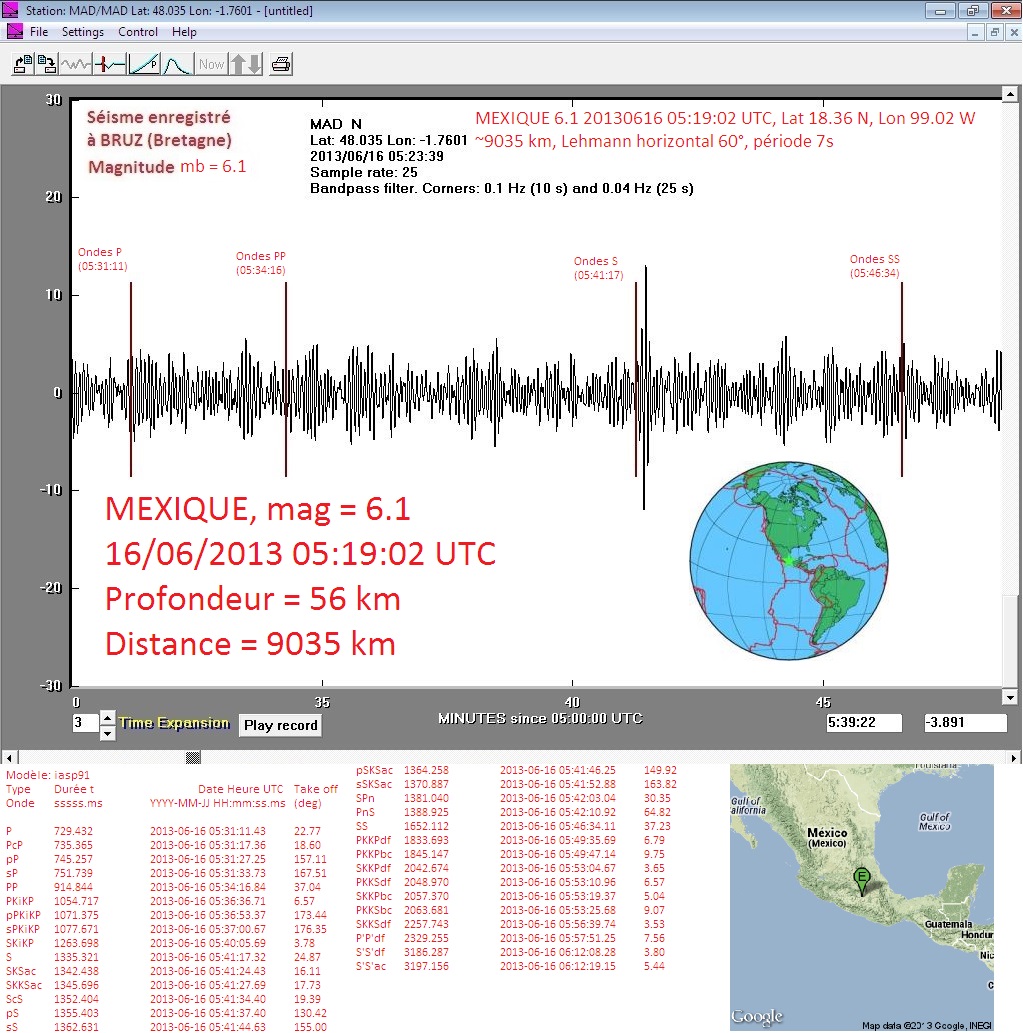Click the open data file toolbar icon
The image size is (1023, 1033).
22,65
